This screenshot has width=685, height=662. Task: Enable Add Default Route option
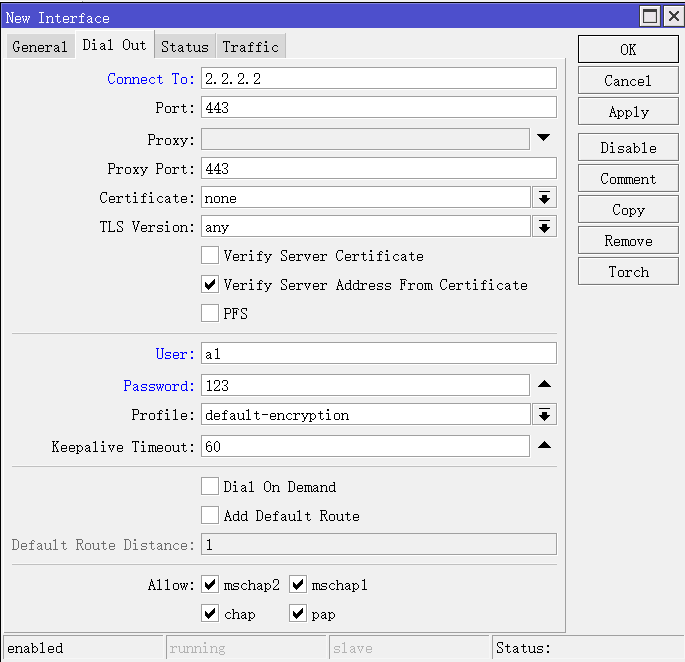coord(210,516)
